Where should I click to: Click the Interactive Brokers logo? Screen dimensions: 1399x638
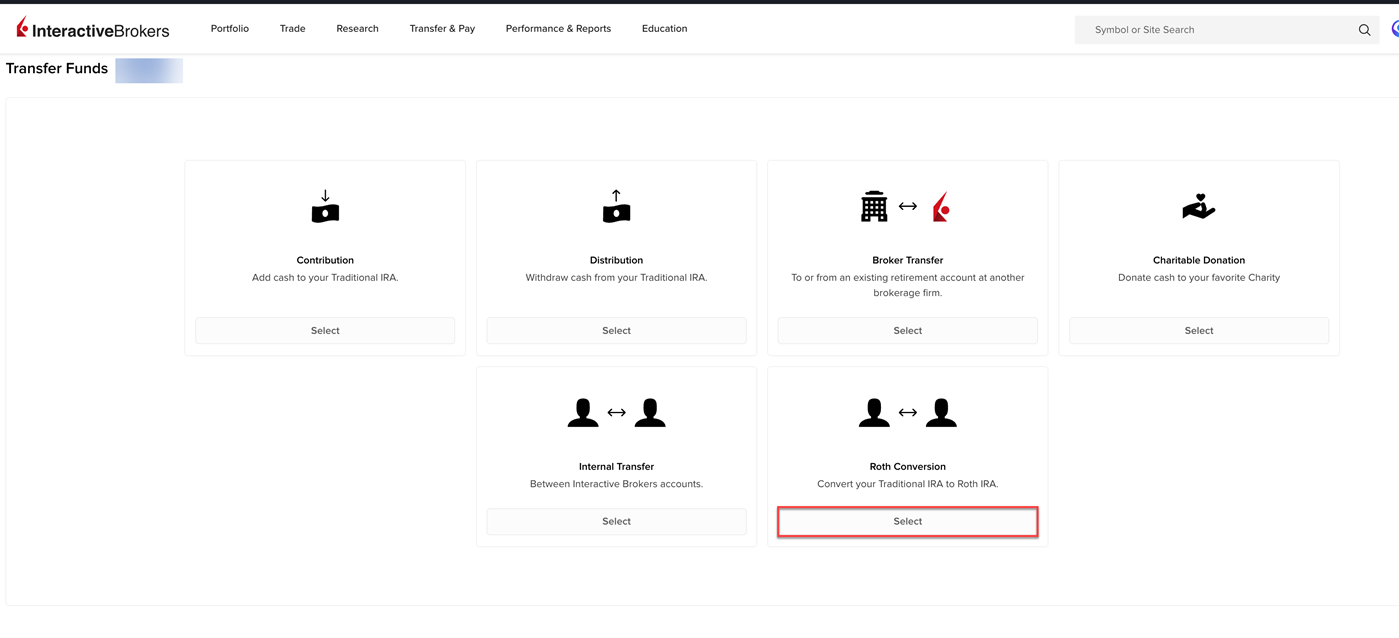tap(93, 29)
